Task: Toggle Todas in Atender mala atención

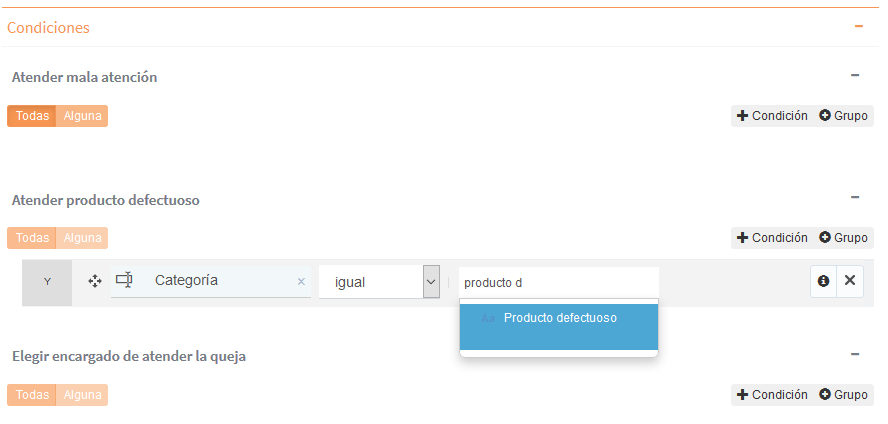Action: click(x=32, y=116)
